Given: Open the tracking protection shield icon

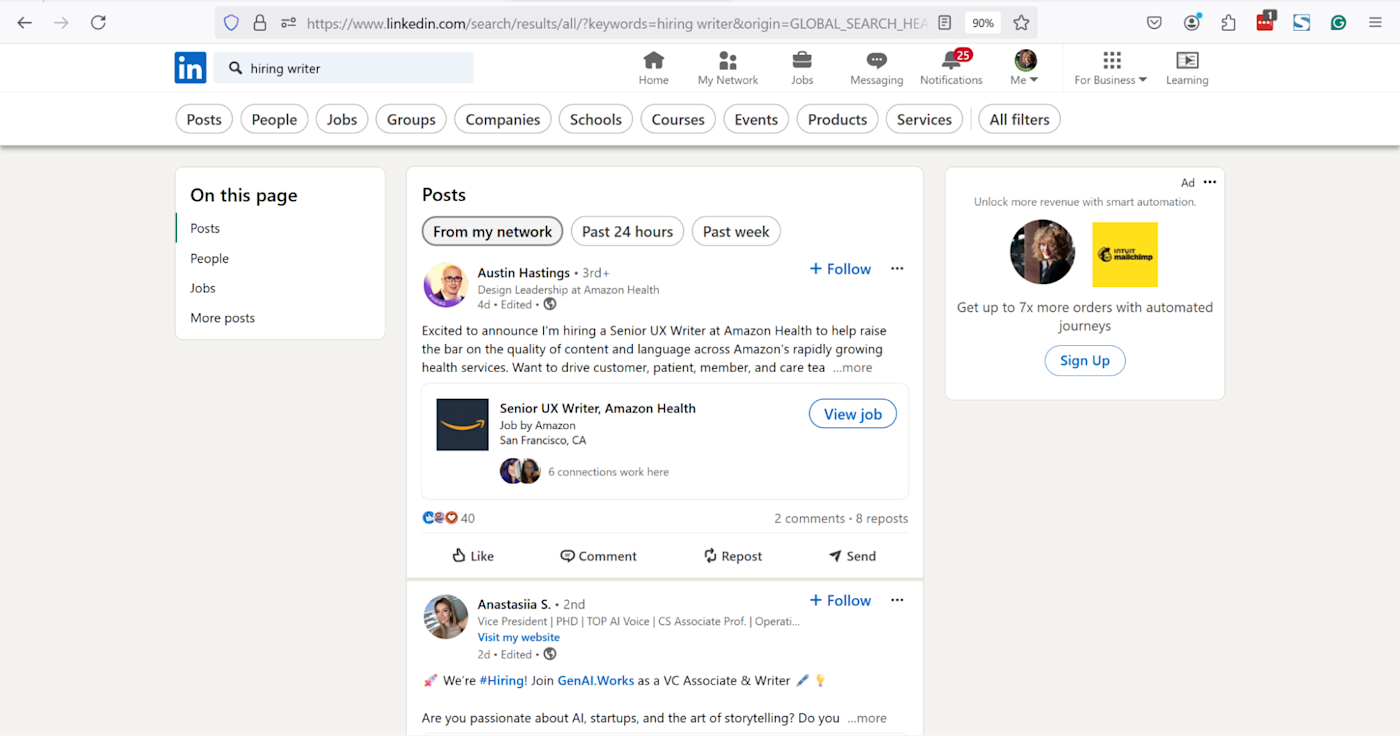Looking at the screenshot, I should (231, 22).
